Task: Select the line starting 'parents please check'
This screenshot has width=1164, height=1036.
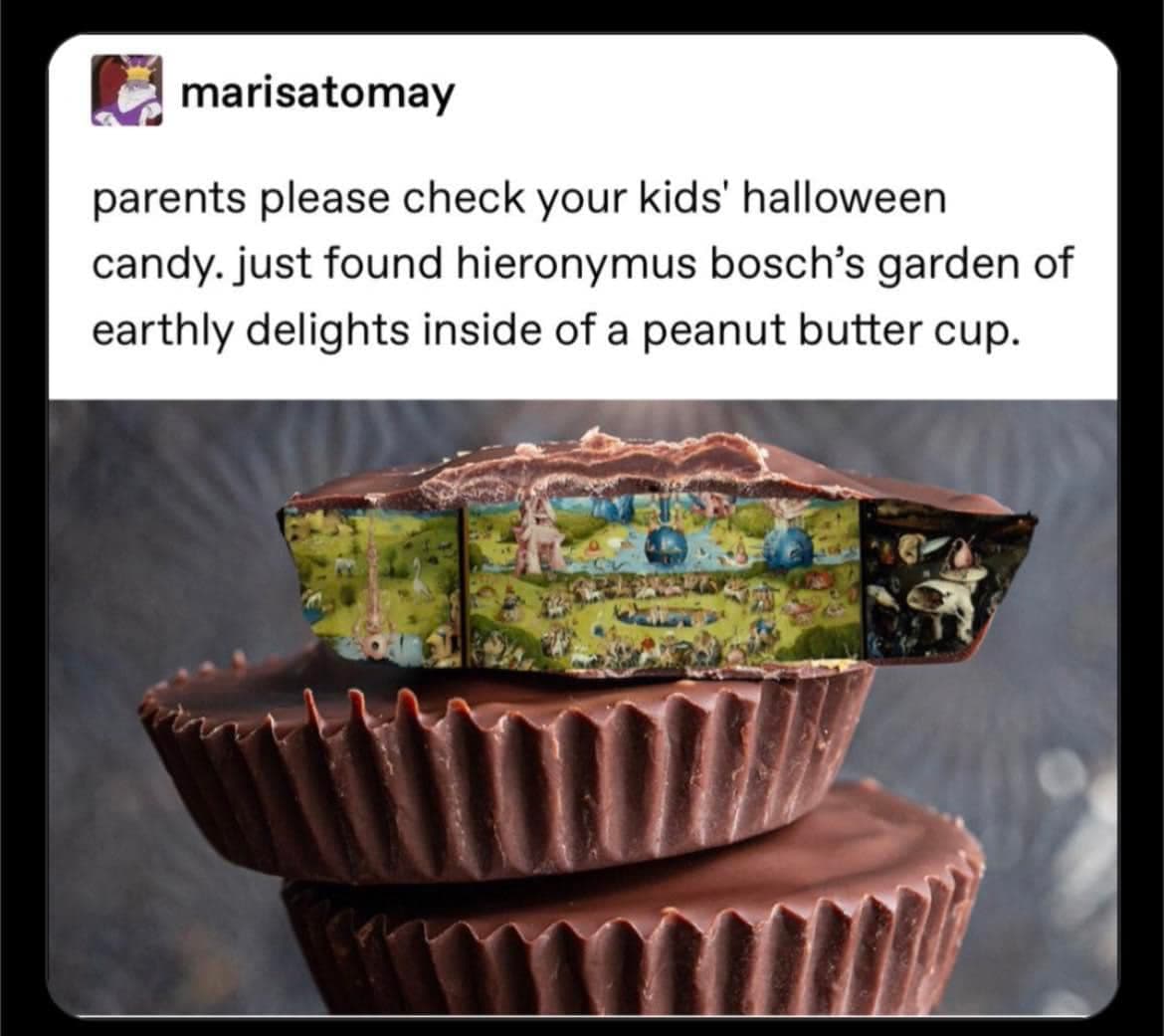Action: point(519,199)
